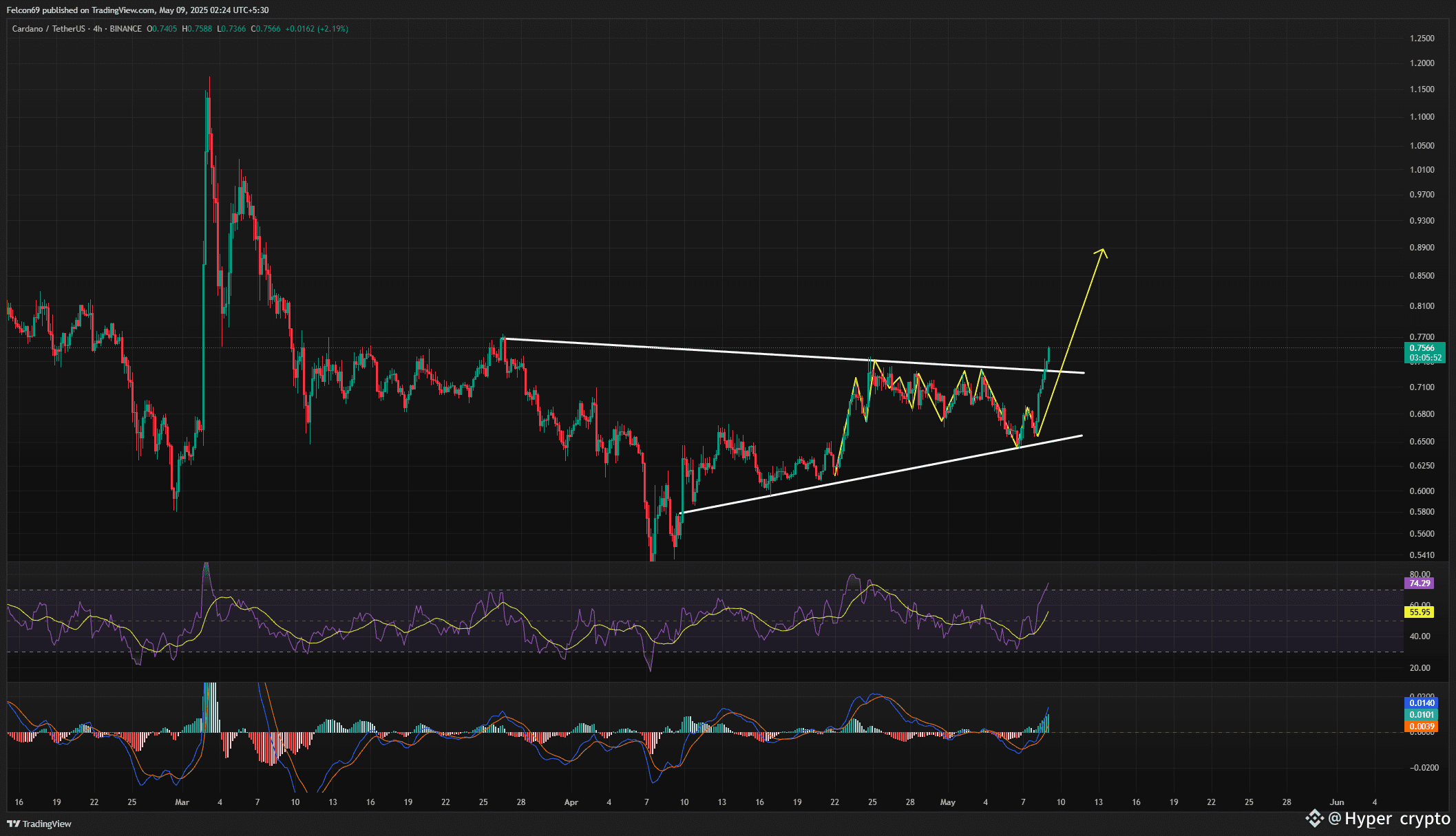Image resolution: width=1456 pixels, height=836 pixels.
Task: Select the Apr label on the time axis
Action: (x=570, y=802)
